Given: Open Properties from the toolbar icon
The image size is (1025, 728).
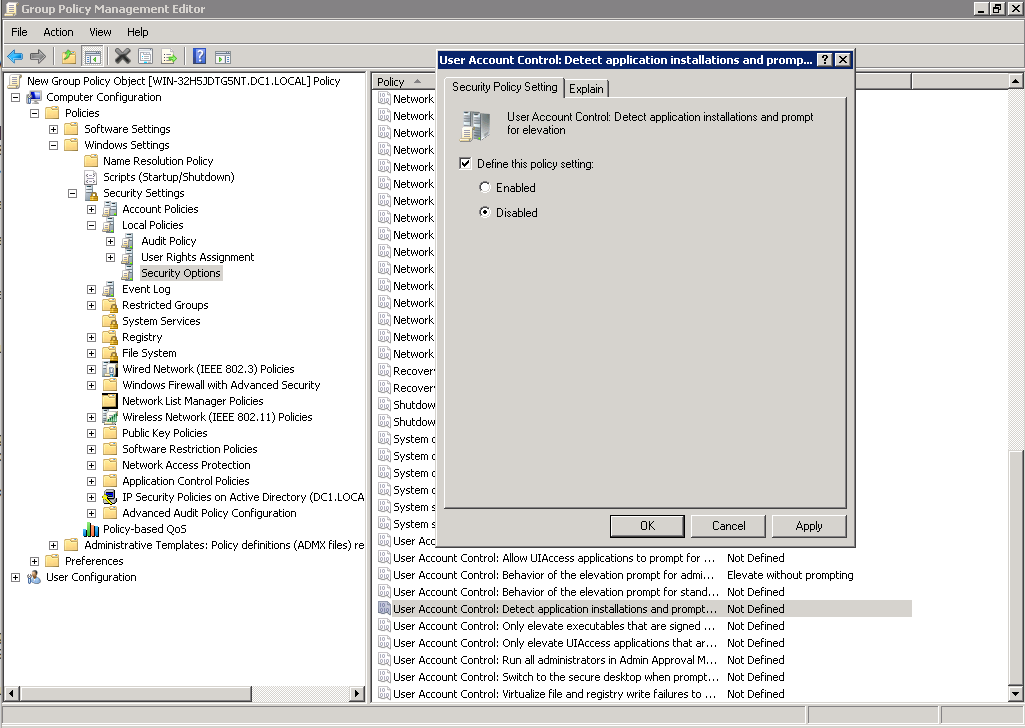Looking at the screenshot, I should click(x=146, y=56).
